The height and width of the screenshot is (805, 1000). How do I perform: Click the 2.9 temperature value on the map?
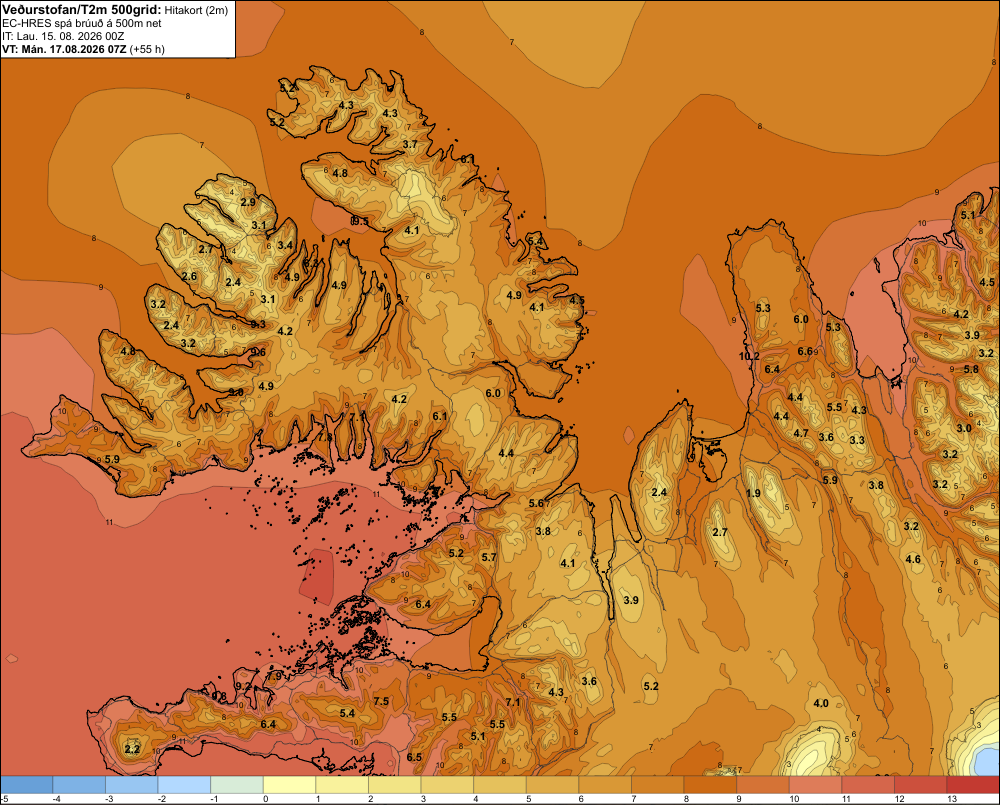248,202
